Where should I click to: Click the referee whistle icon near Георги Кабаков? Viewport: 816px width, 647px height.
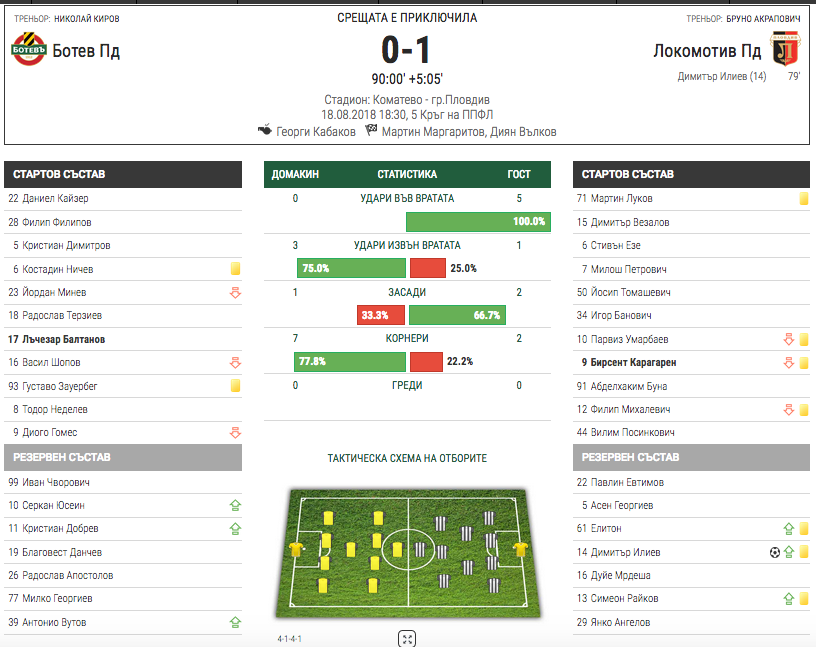(x=265, y=129)
